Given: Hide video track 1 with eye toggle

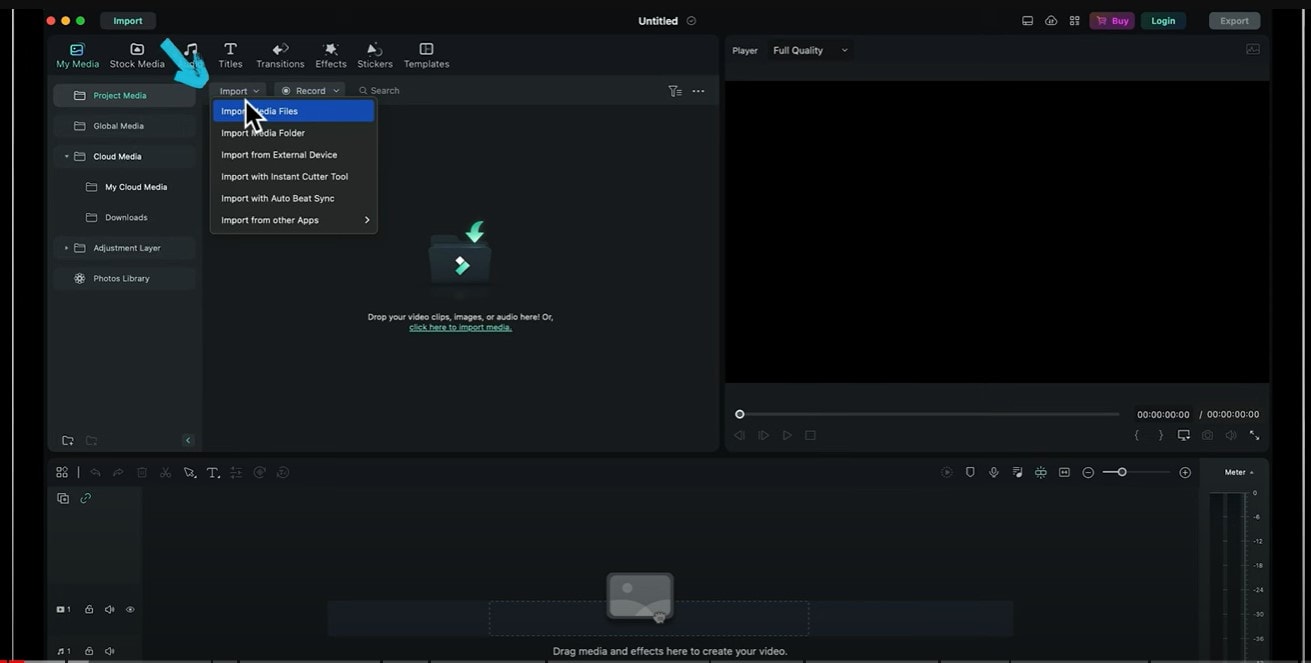Looking at the screenshot, I should [x=130, y=609].
